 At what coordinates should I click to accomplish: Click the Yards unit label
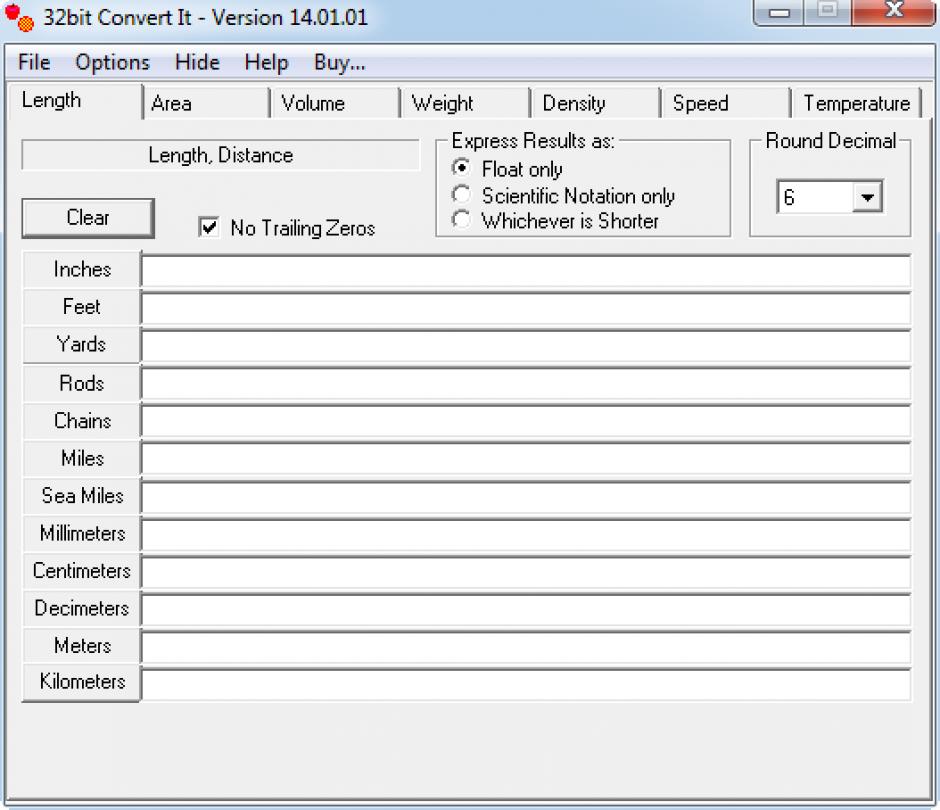82,345
